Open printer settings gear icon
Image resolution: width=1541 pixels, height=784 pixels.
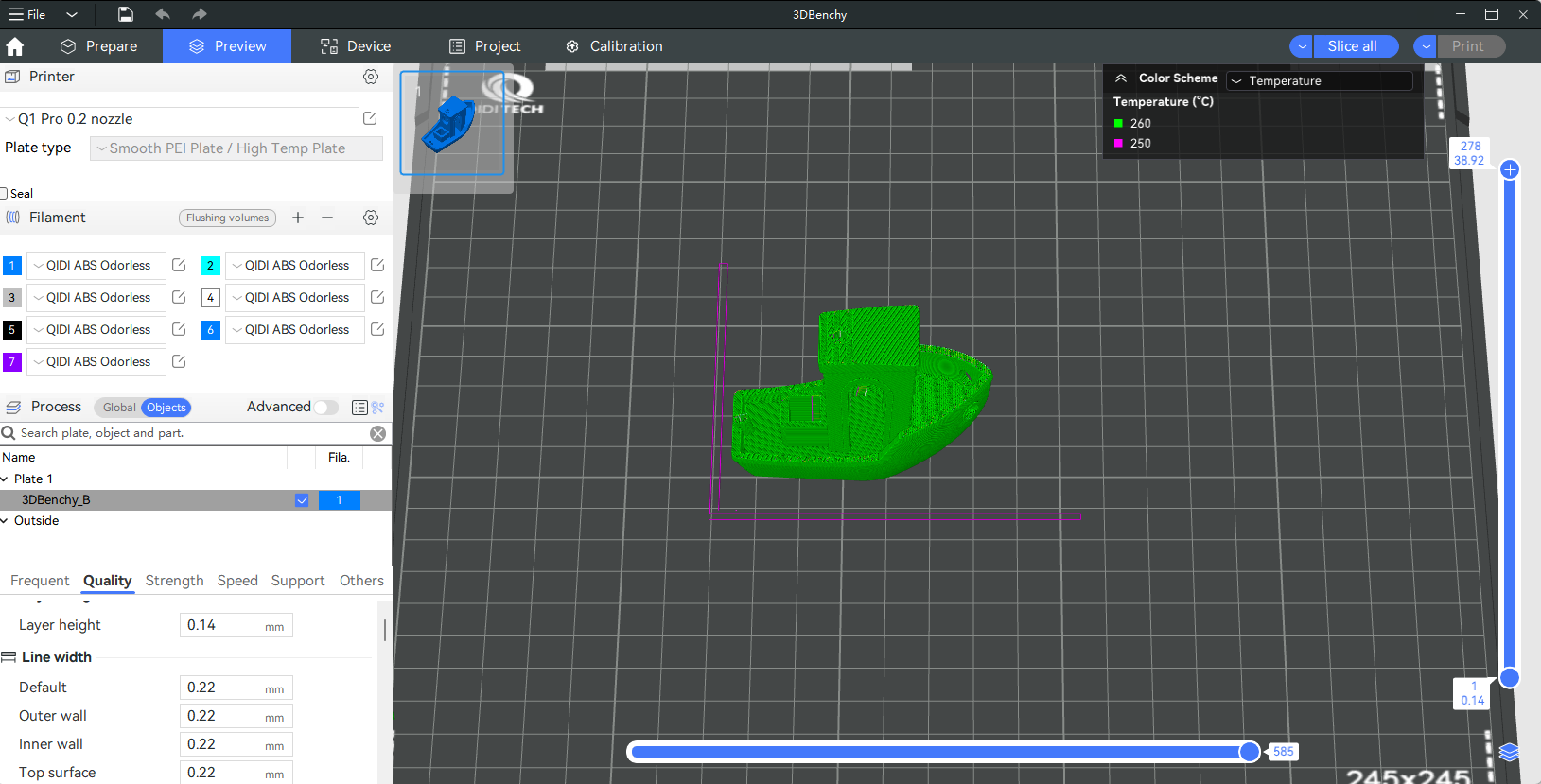[371, 77]
